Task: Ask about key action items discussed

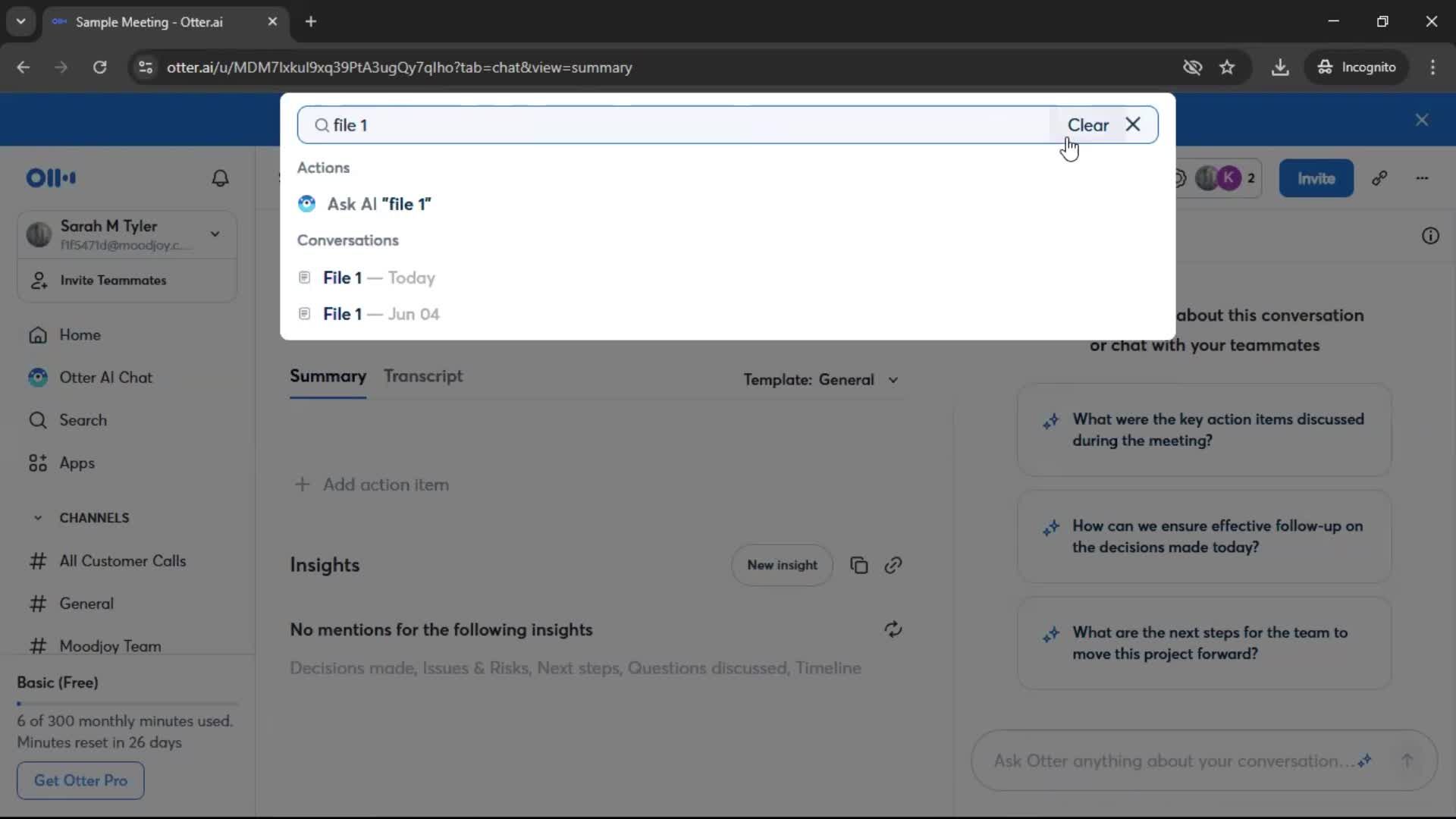Action: coord(1204,430)
